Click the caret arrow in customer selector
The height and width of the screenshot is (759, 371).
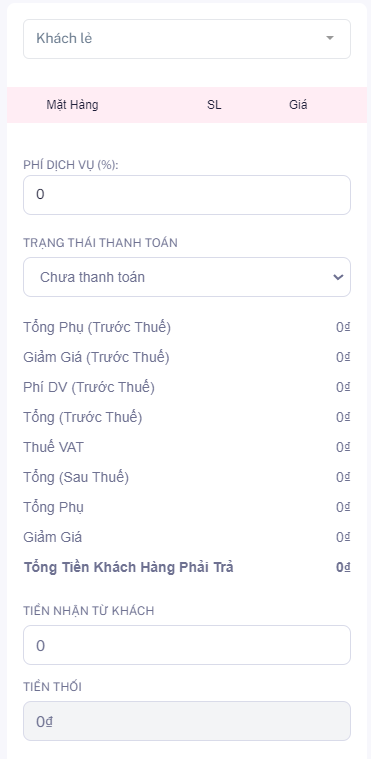[x=330, y=38]
